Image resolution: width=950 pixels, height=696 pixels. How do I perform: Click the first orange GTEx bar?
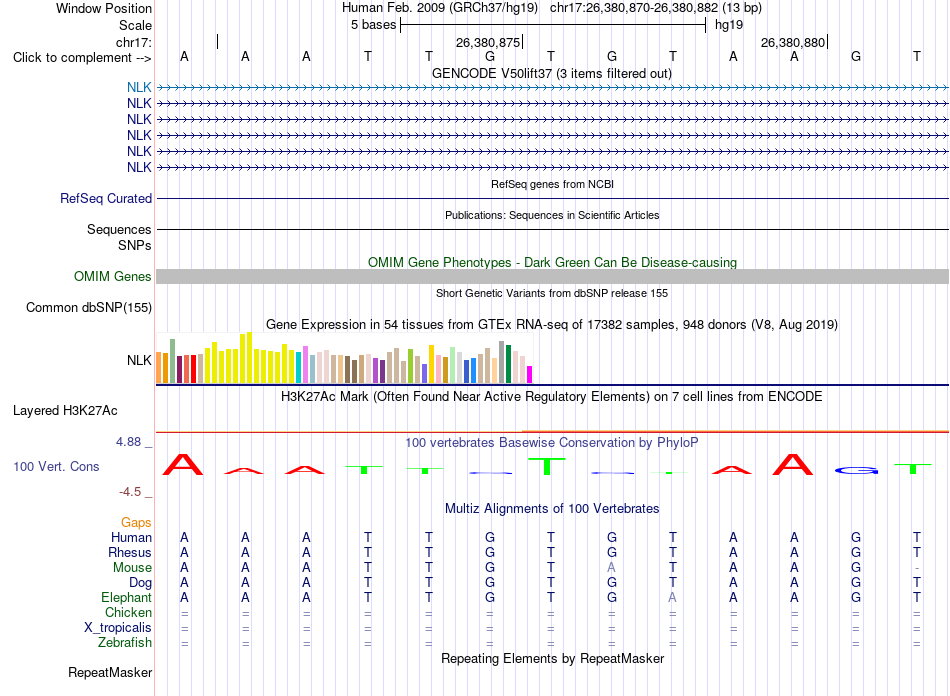(159, 368)
